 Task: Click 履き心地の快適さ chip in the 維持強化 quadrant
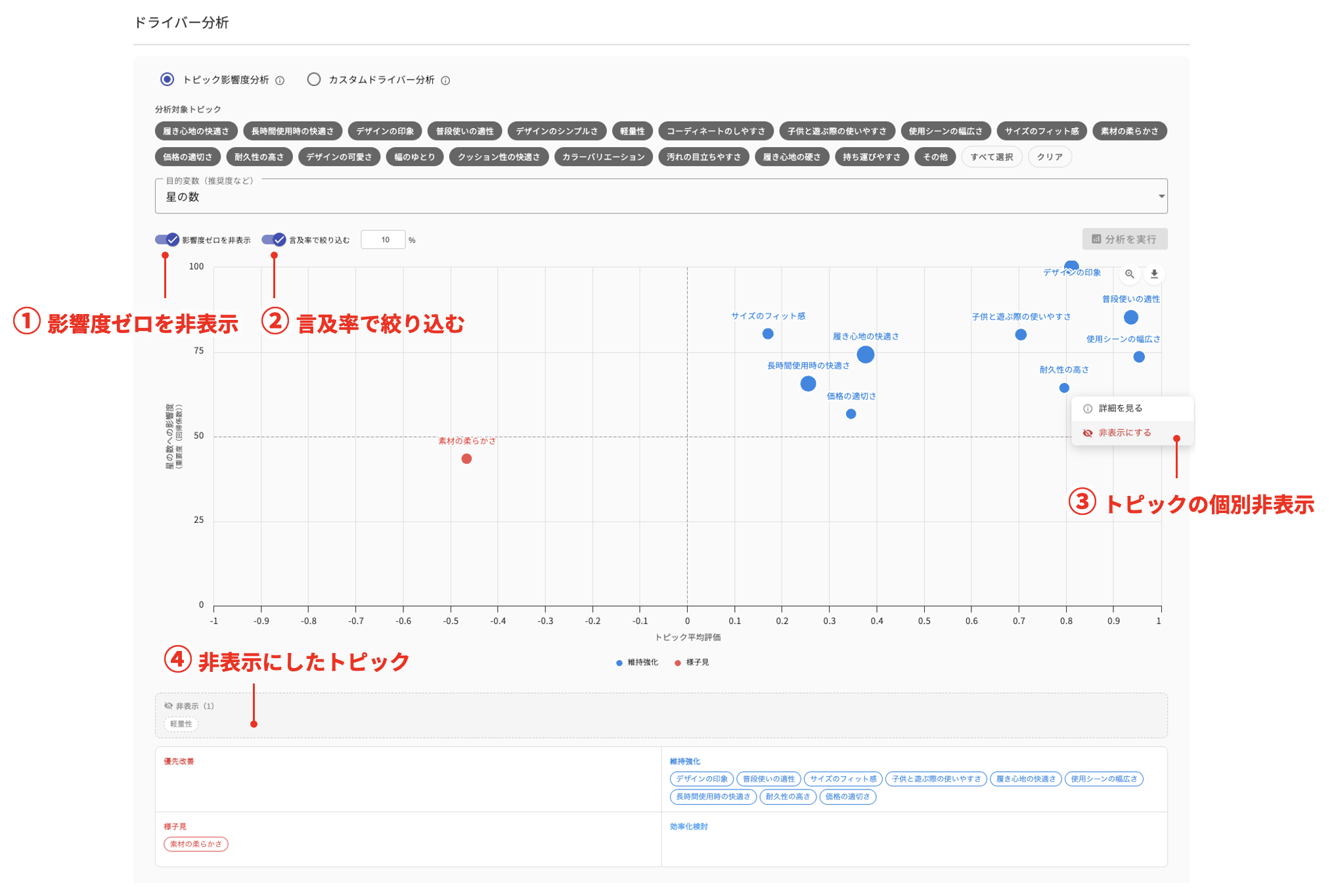[1025, 779]
